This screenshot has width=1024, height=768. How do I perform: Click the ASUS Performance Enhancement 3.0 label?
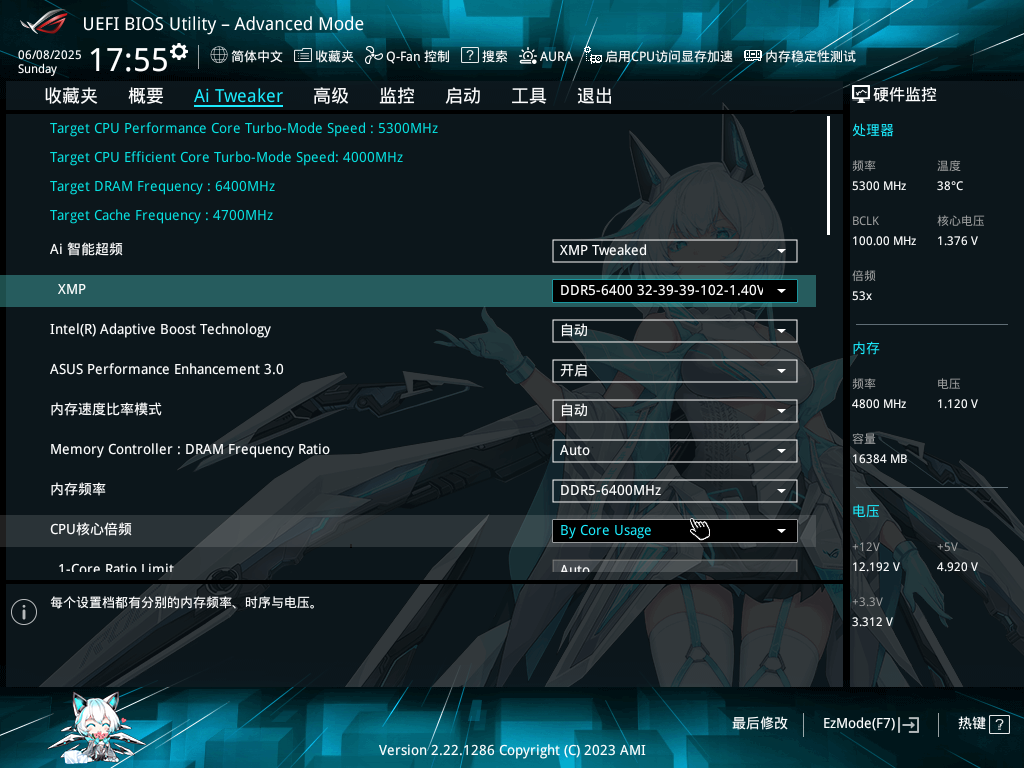coord(167,369)
